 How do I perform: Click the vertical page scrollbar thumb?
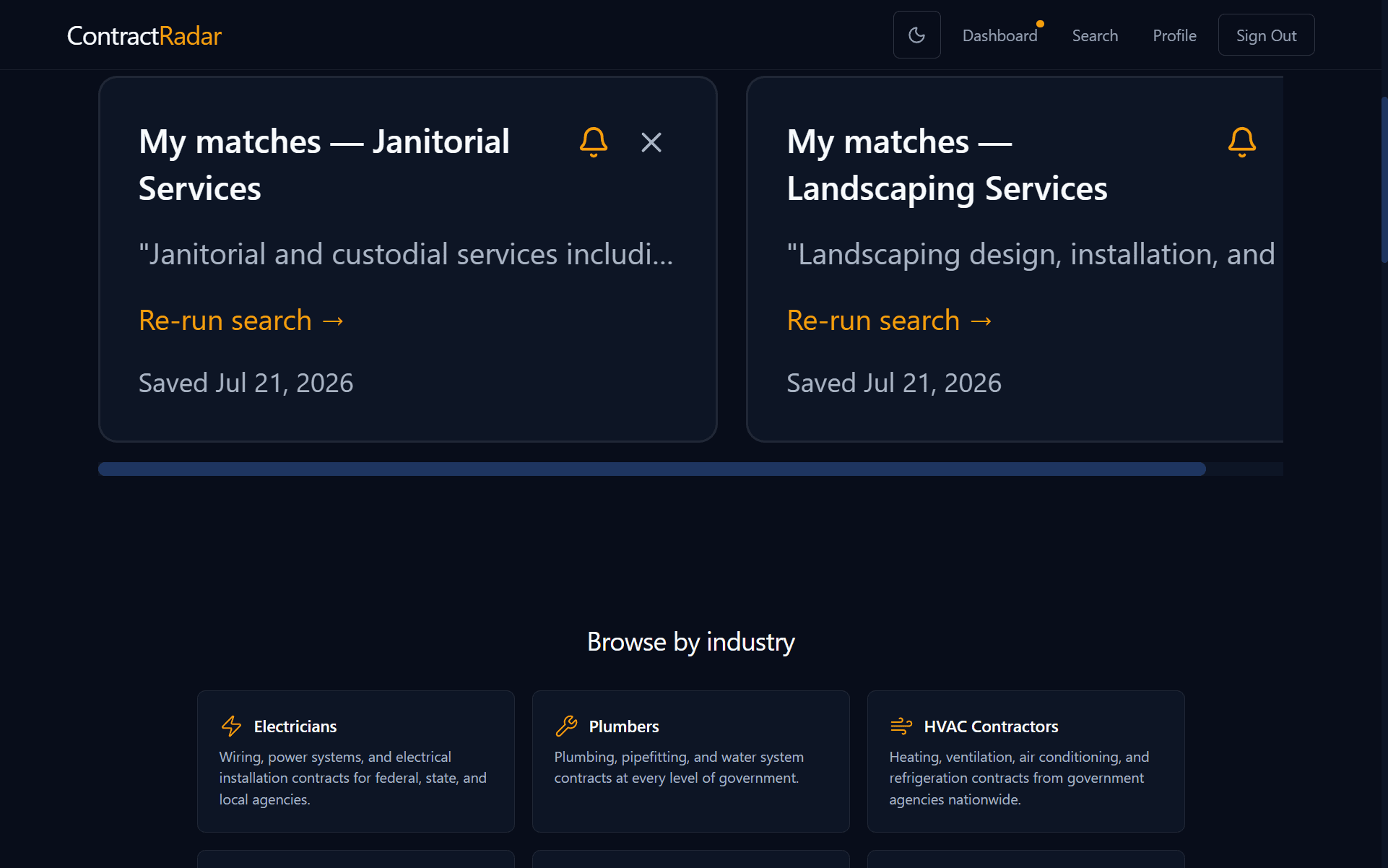pos(1384,179)
